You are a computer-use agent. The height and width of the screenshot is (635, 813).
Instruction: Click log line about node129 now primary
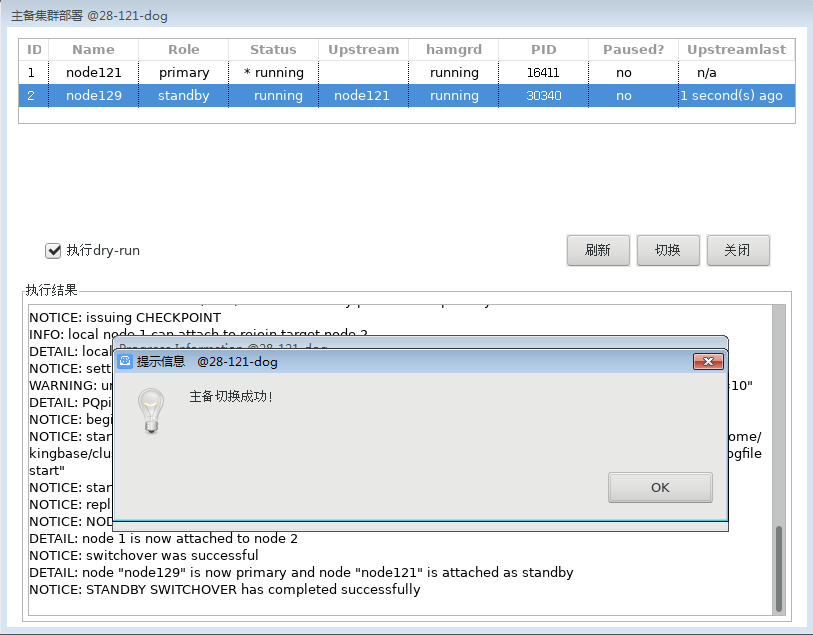click(x=301, y=572)
